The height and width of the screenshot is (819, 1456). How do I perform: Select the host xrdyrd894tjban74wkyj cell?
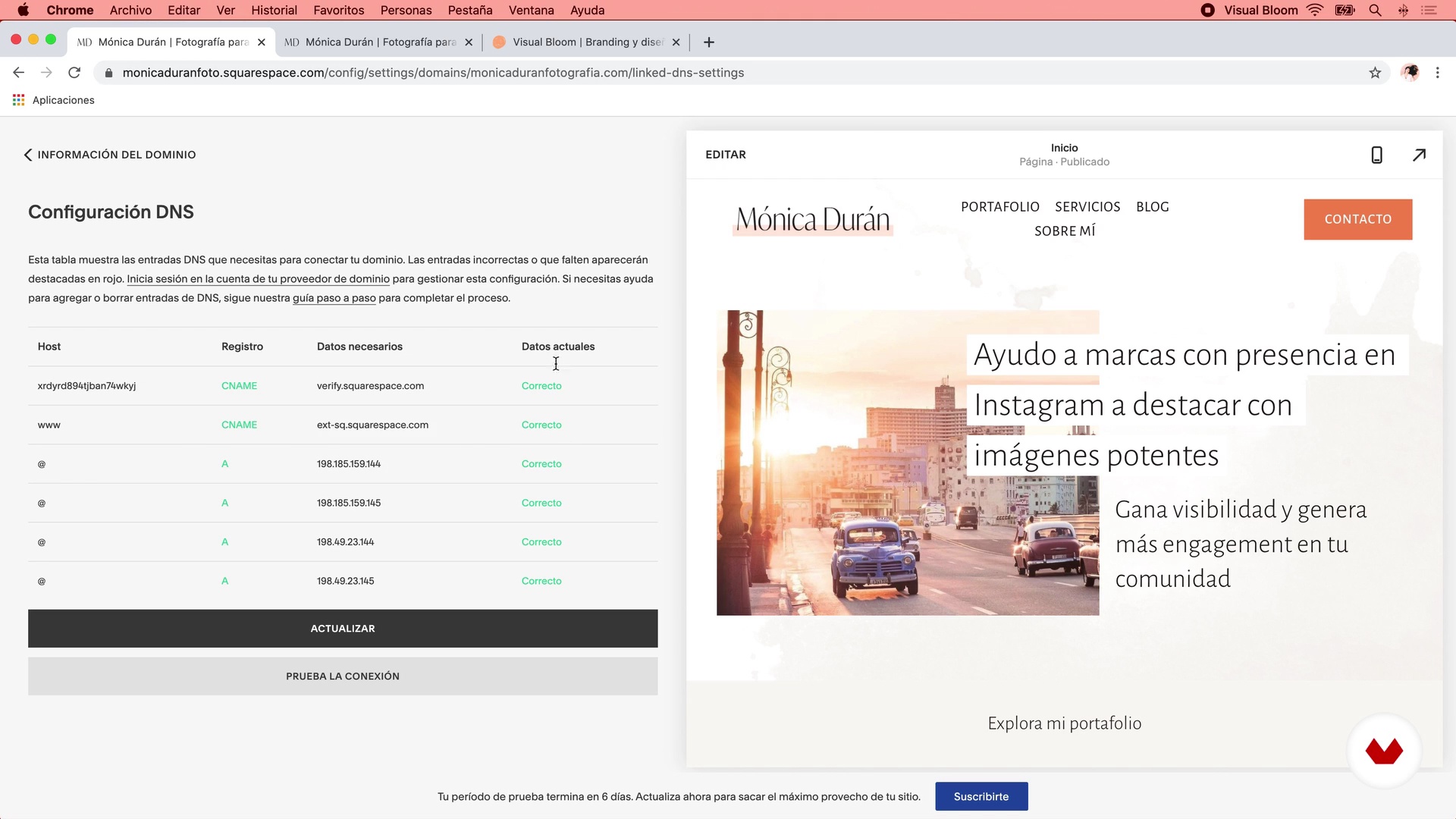[86, 386]
